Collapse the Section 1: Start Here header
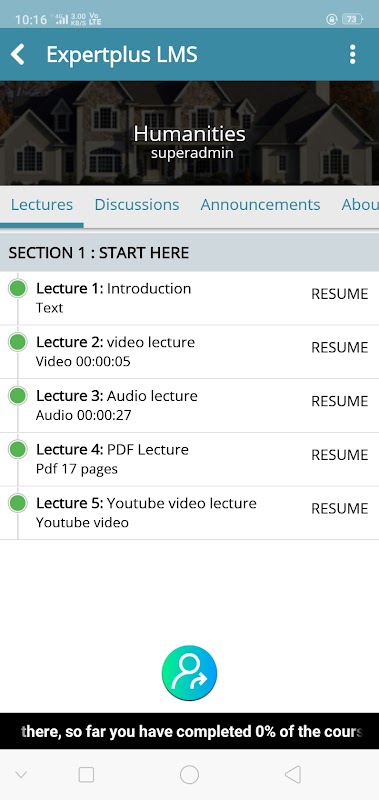 point(189,253)
